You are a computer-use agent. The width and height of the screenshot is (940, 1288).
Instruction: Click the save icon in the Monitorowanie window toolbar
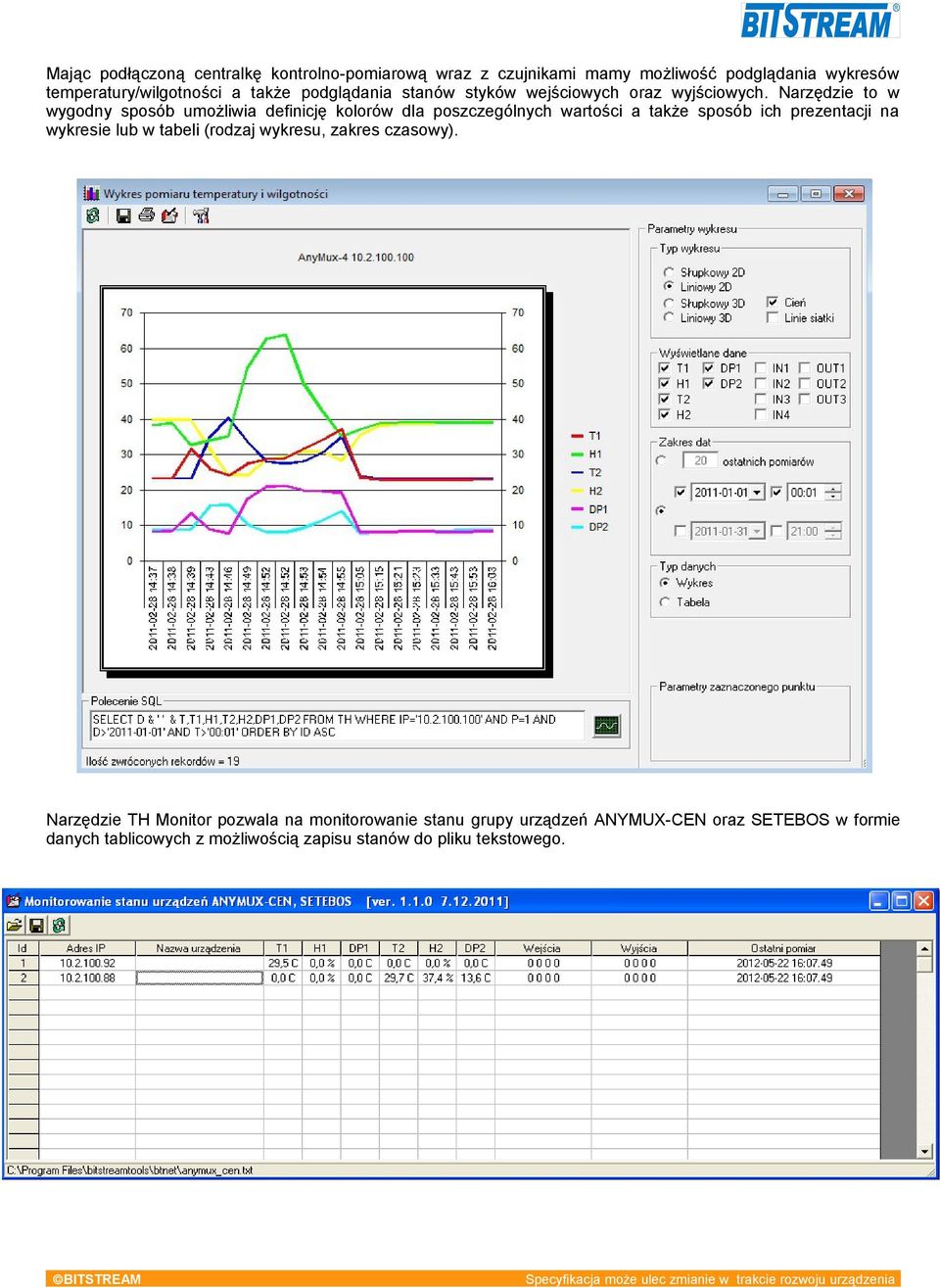(x=37, y=925)
